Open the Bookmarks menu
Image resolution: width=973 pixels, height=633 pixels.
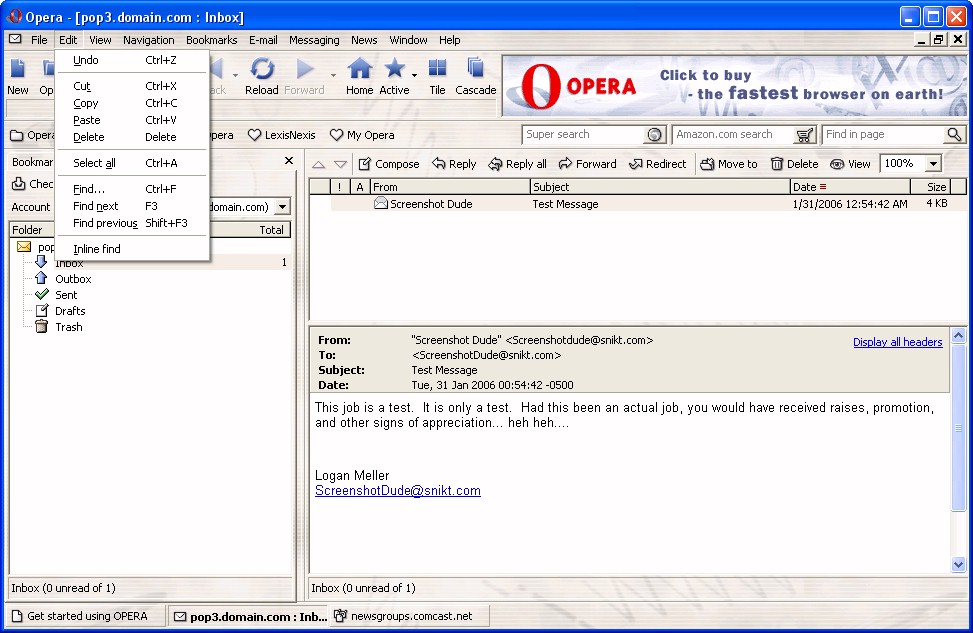coord(212,40)
